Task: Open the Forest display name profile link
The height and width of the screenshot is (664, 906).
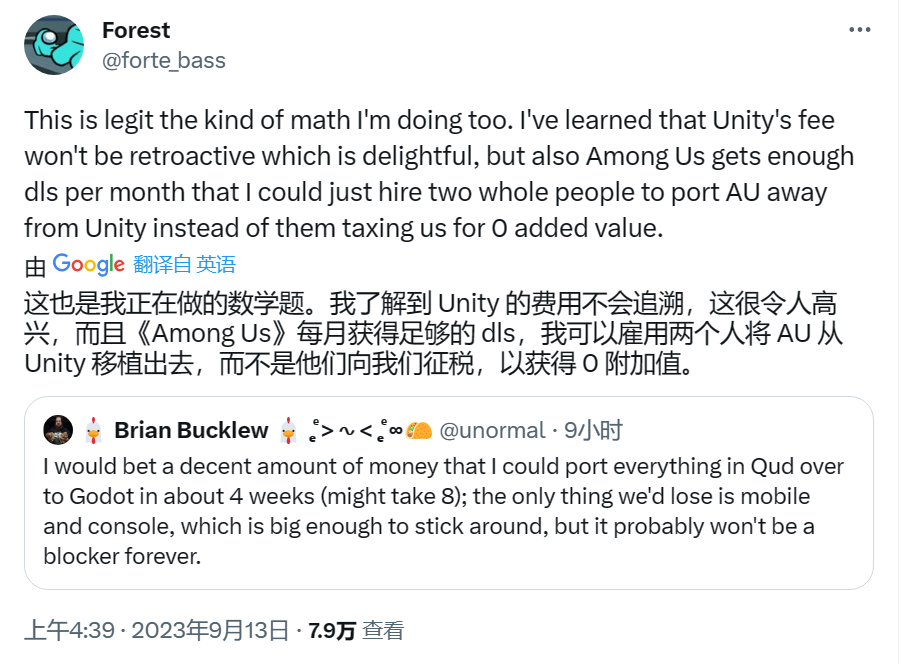Action: pos(136,31)
